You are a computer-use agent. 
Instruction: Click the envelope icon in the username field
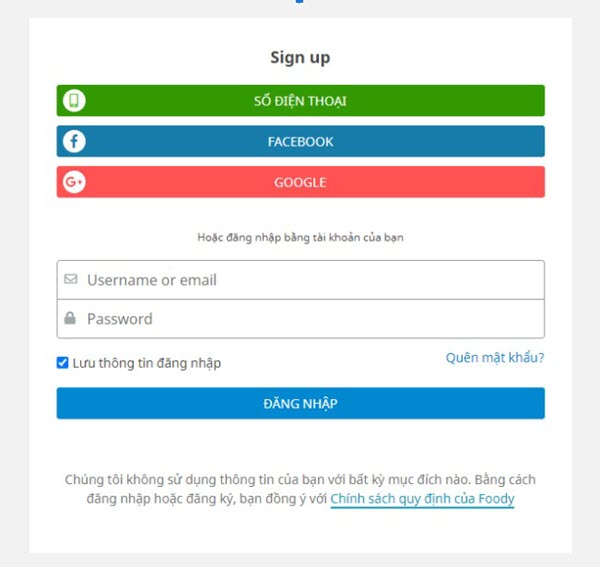(70, 280)
